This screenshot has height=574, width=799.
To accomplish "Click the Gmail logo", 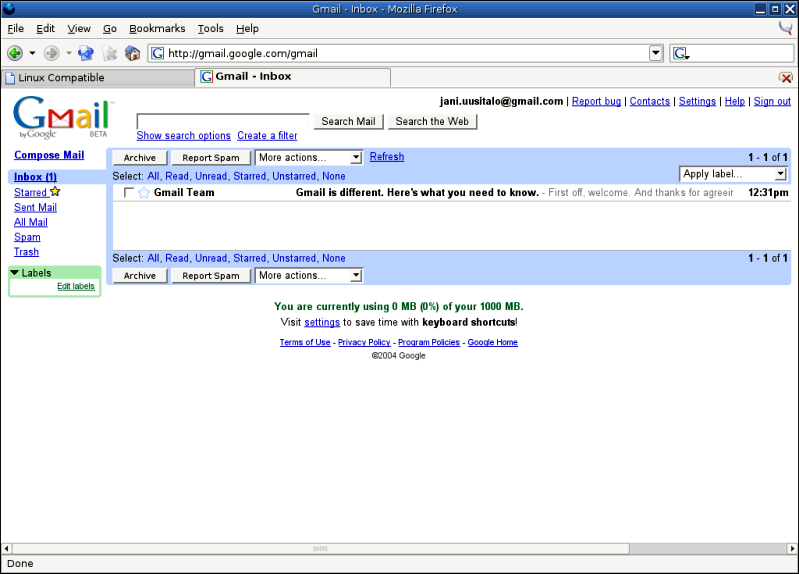I will [60, 117].
